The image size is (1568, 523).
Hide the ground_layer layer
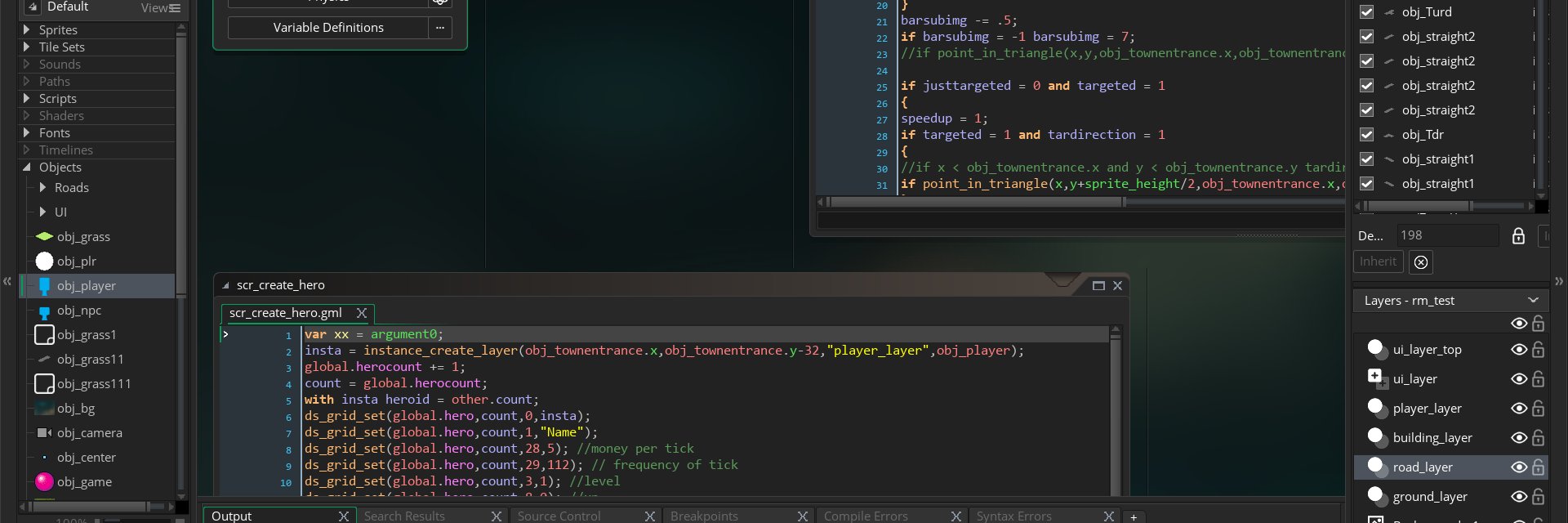pos(1519,496)
